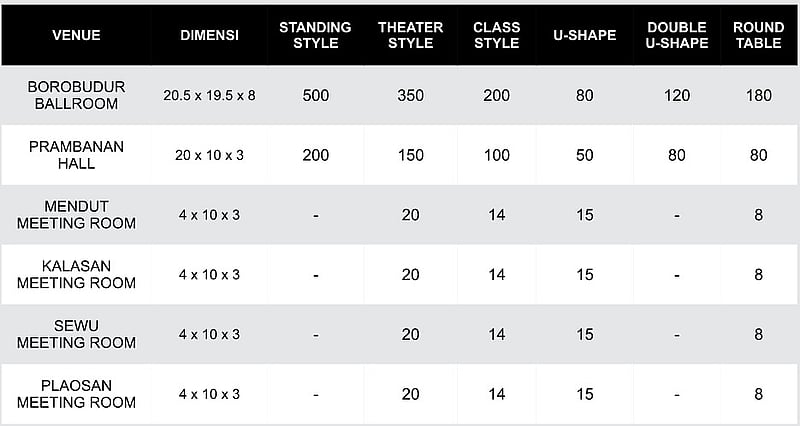Select the 20 x 10 x 3 dimension cell

click(x=209, y=156)
